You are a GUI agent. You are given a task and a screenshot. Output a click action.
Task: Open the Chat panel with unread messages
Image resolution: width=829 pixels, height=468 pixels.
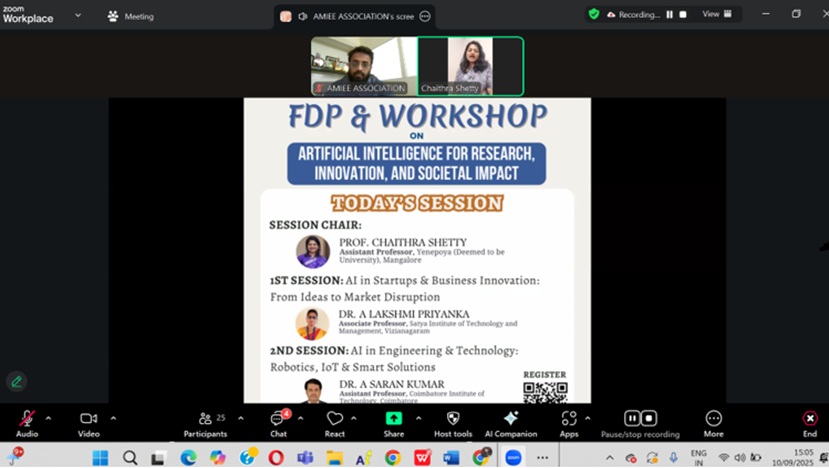278,419
